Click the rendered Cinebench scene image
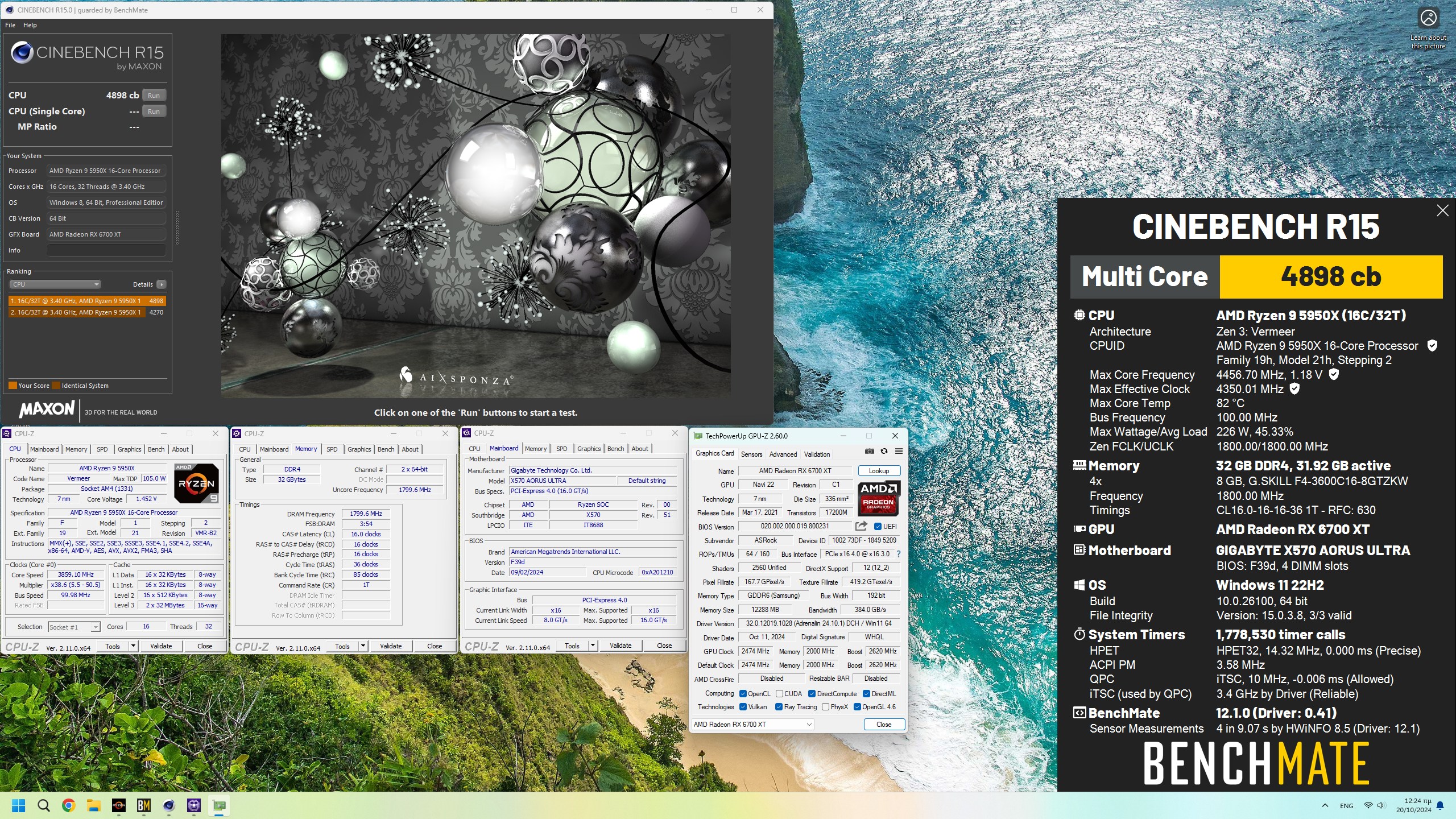Image resolution: width=1456 pixels, height=819 pixels. (475, 216)
